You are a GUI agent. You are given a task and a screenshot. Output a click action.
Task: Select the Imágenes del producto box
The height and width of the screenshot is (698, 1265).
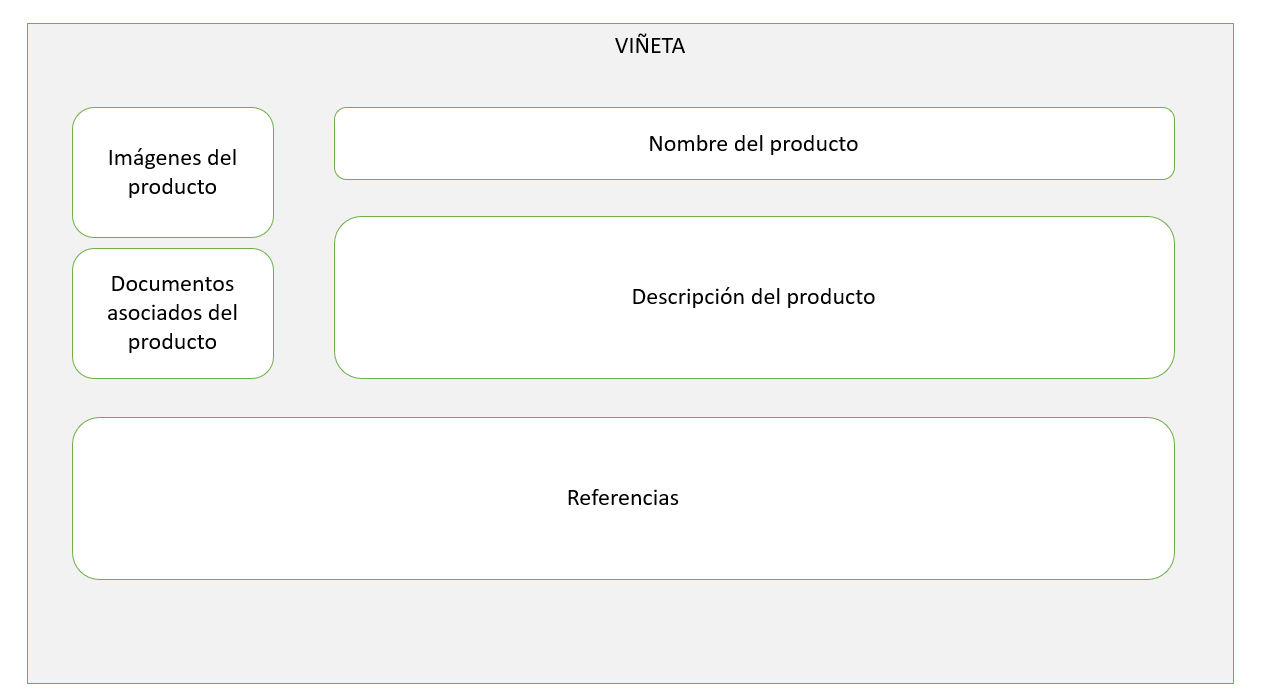(172, 210)
